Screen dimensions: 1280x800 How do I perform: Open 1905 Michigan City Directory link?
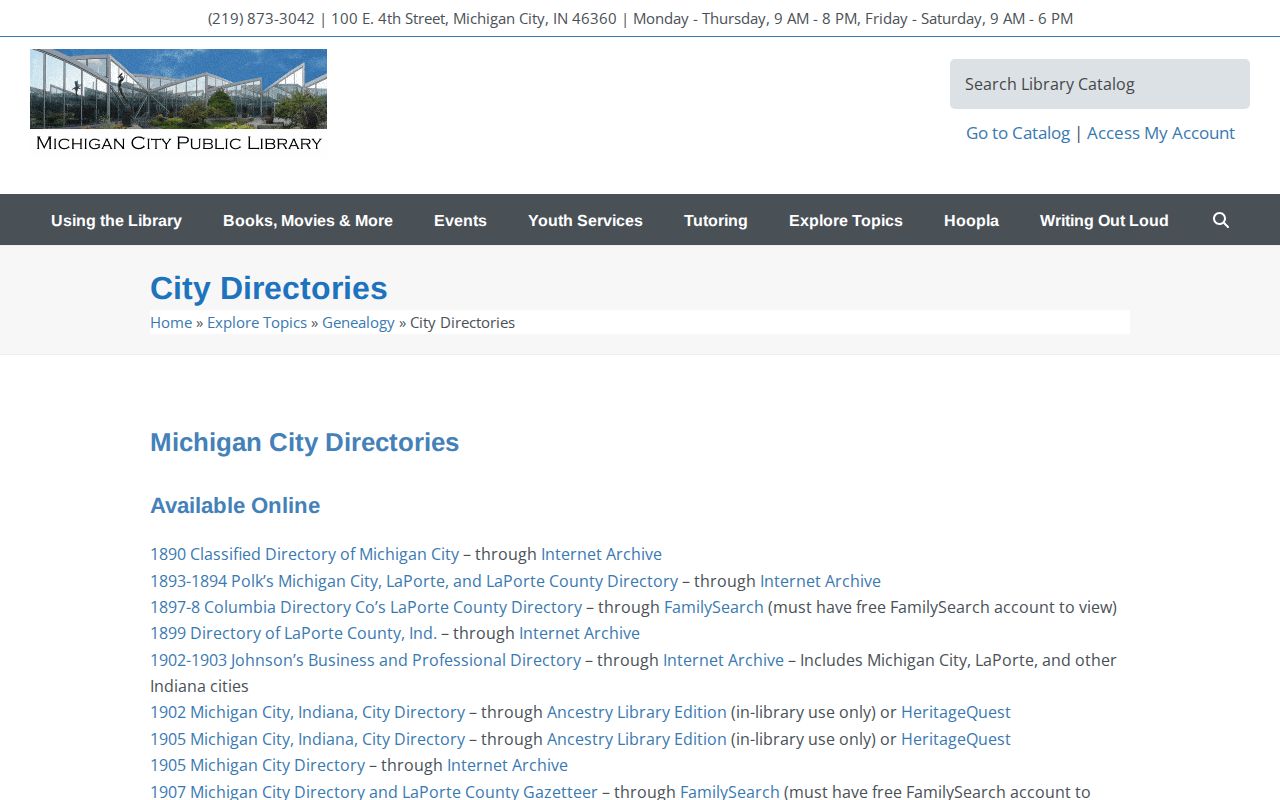[x=258, y=765]
